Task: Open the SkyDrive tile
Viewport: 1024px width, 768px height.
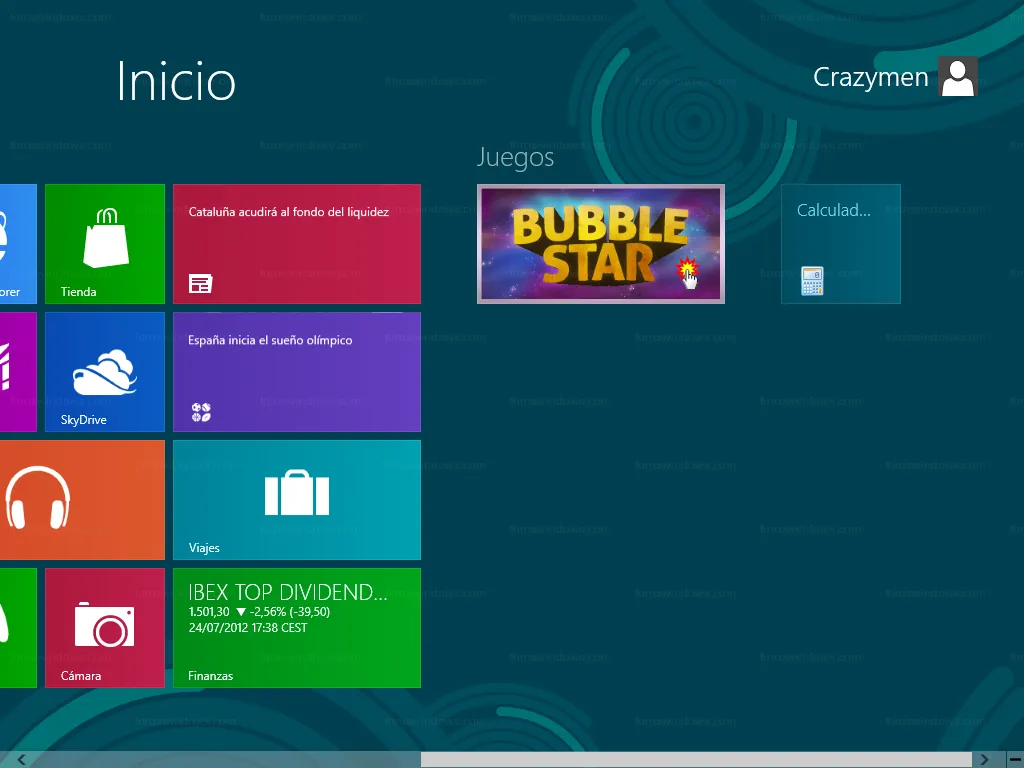Action: (x=104, y=372)
